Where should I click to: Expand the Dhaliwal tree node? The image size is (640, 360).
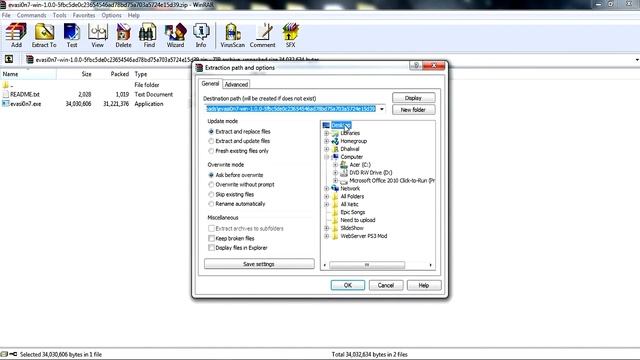pos(327,149)
